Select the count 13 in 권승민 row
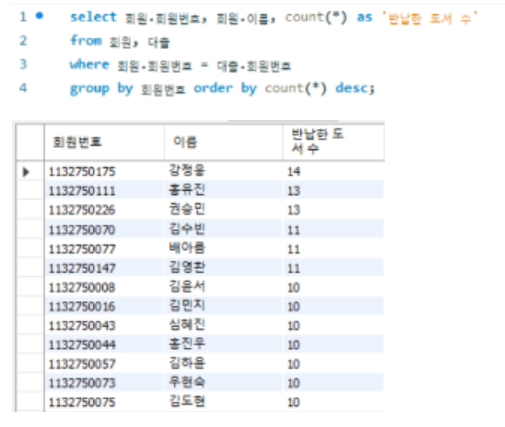Viewport: 505px width, 427px height. (334, 210)
